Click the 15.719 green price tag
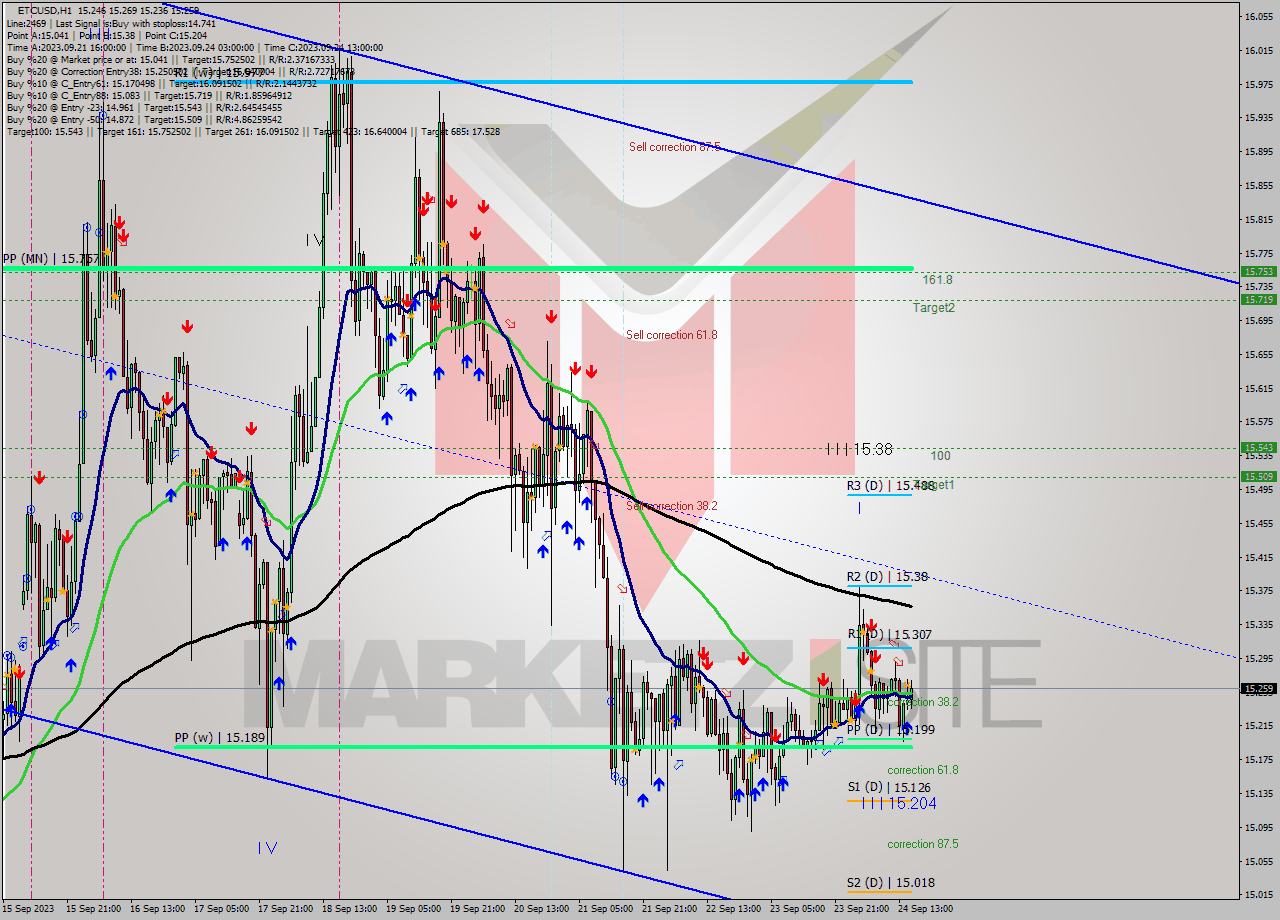The image size is (1280, 920). click(x=1258, y=299)
